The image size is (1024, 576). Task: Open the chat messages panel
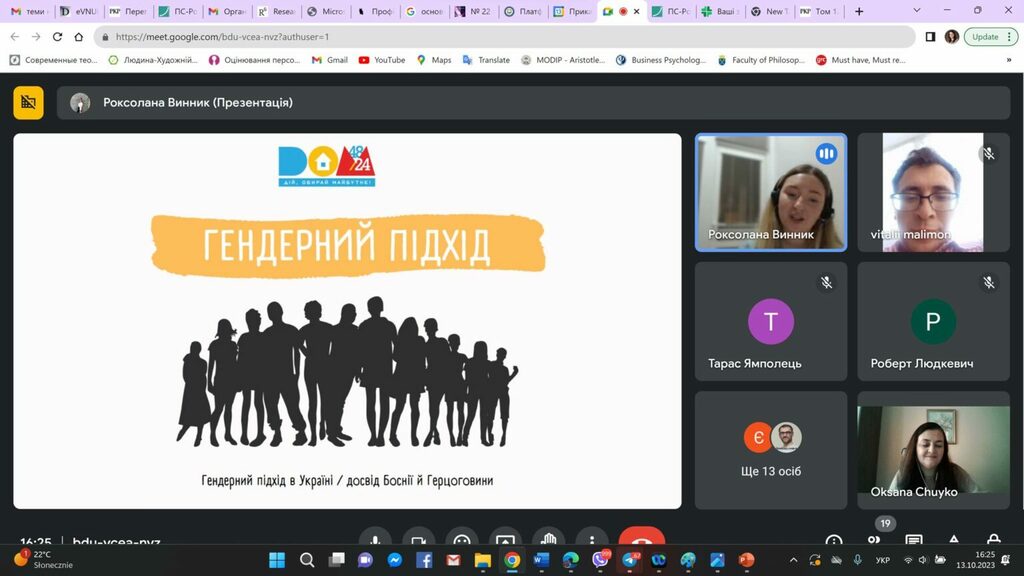914,540
